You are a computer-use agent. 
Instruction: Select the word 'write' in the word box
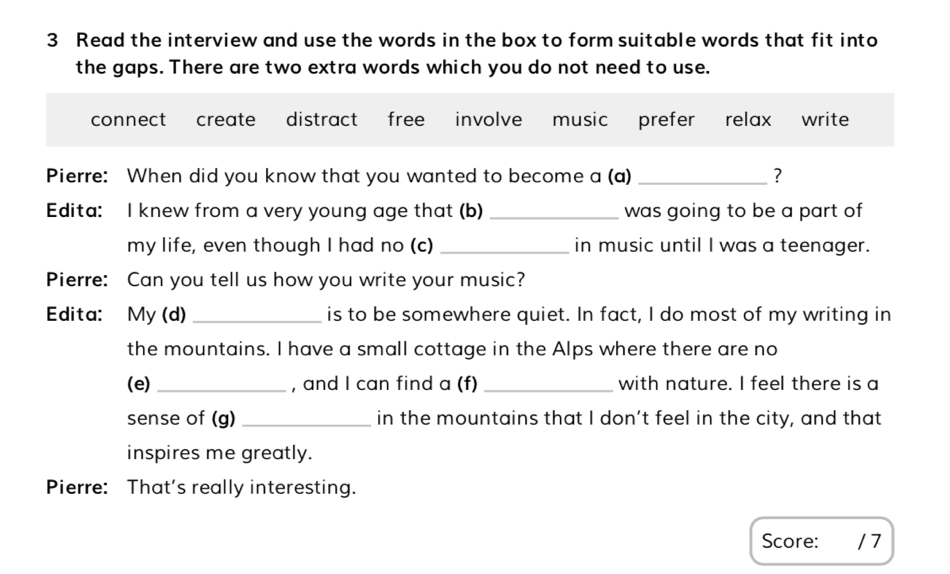pyautogui.click(x=825, y=120)
